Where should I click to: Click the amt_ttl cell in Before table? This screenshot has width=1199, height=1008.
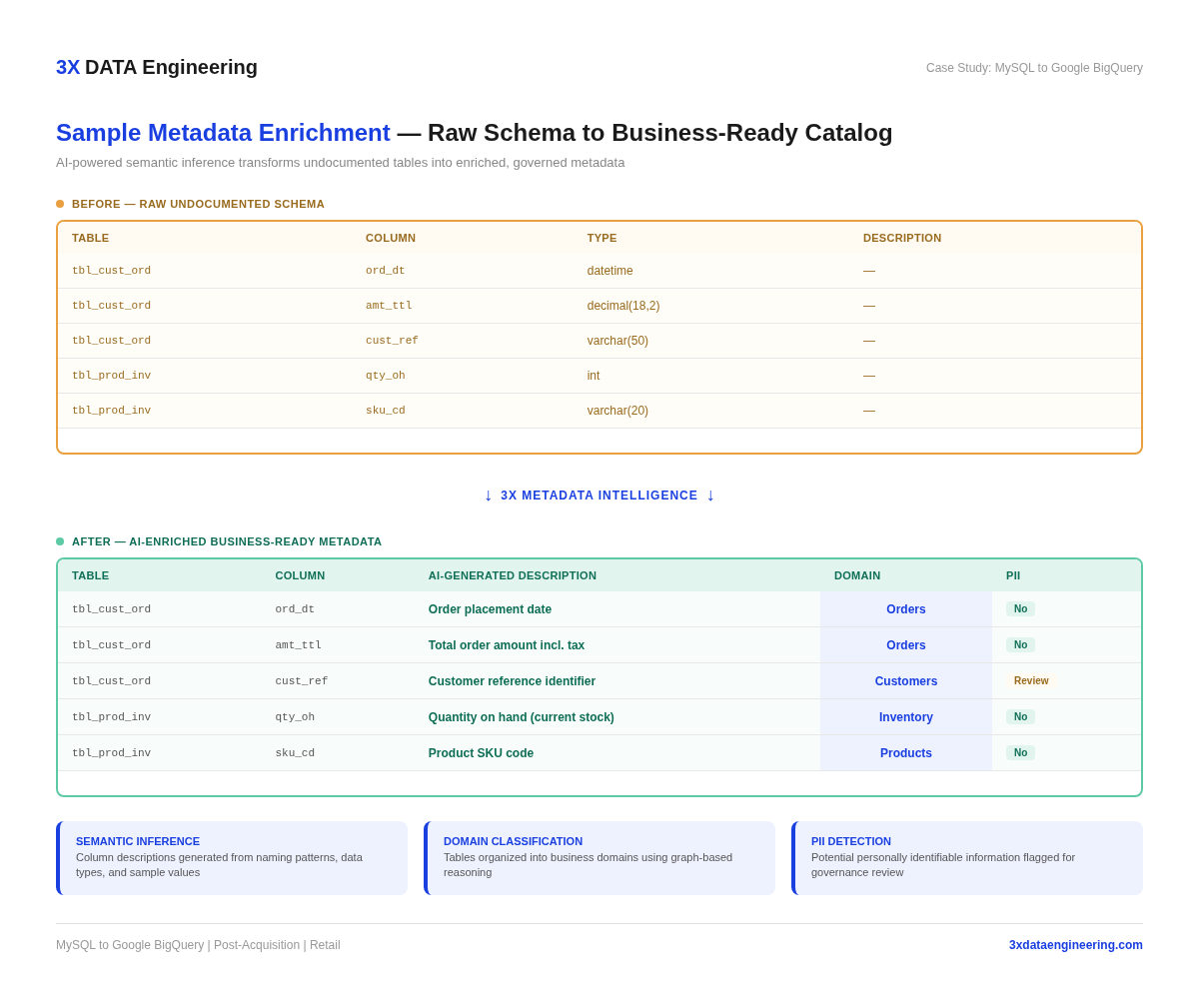click(389, 306)
